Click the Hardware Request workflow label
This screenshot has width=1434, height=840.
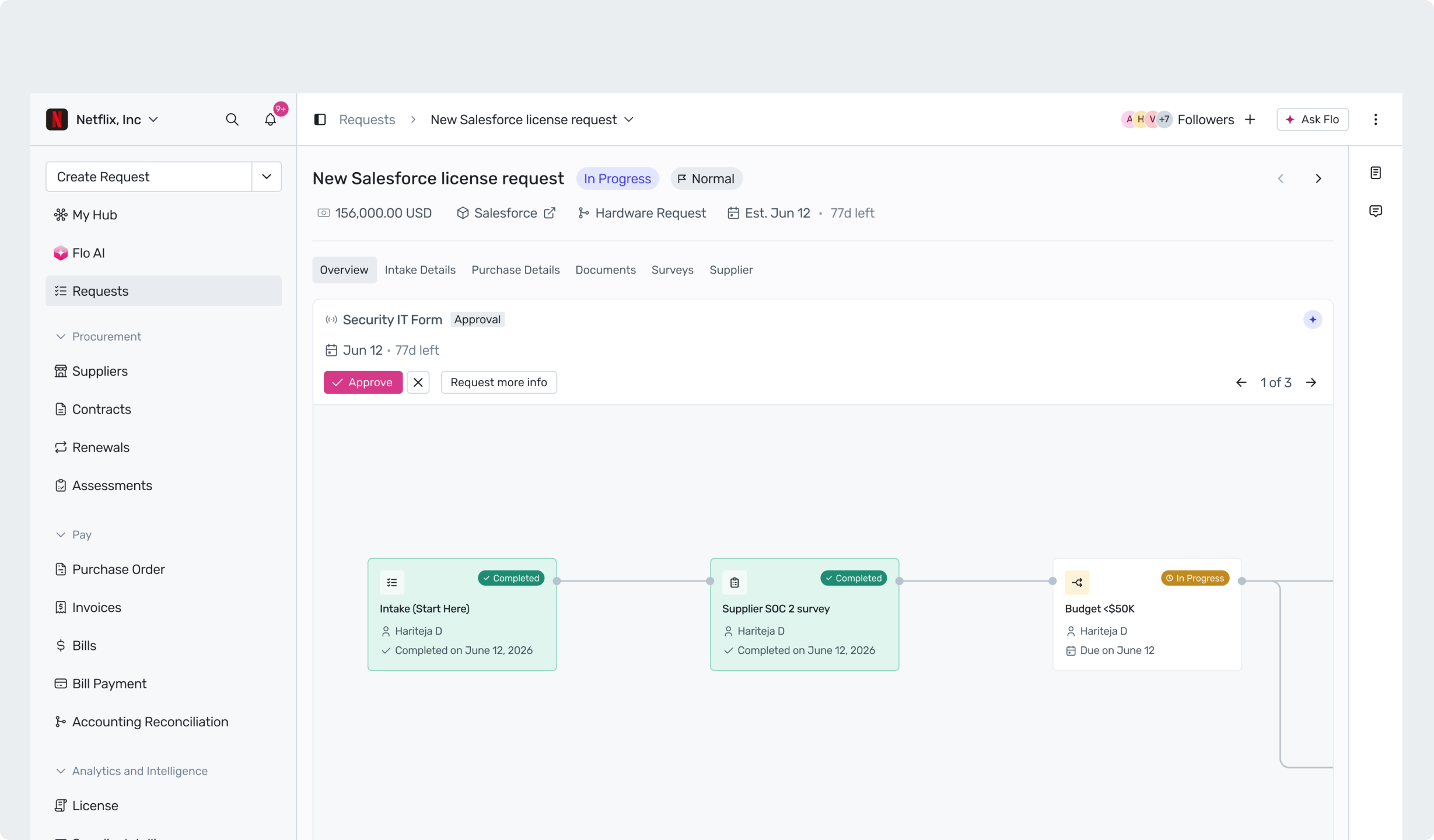(x=650, y=213)
